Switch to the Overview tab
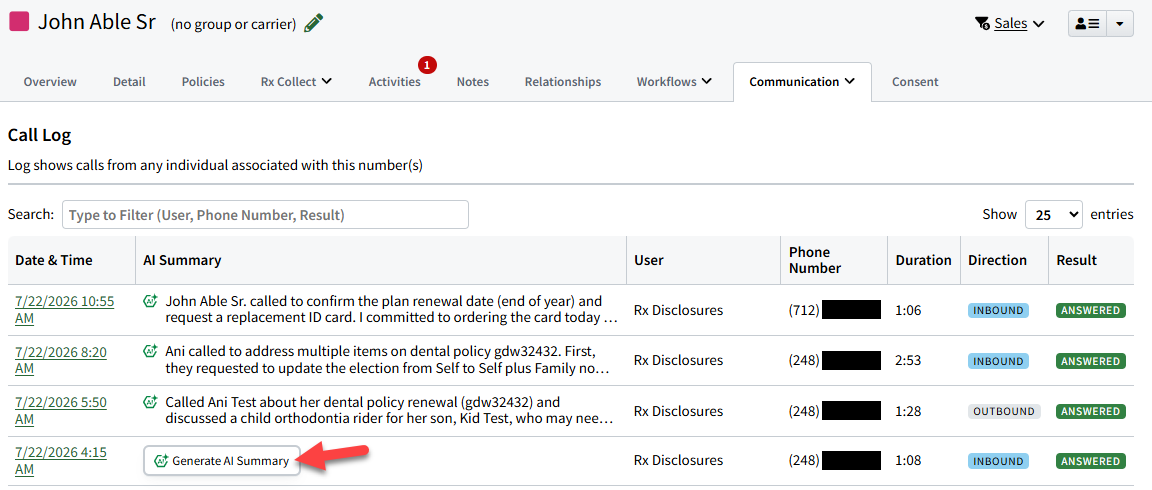Screen dimensions: 1152x490 click(50, 82)
